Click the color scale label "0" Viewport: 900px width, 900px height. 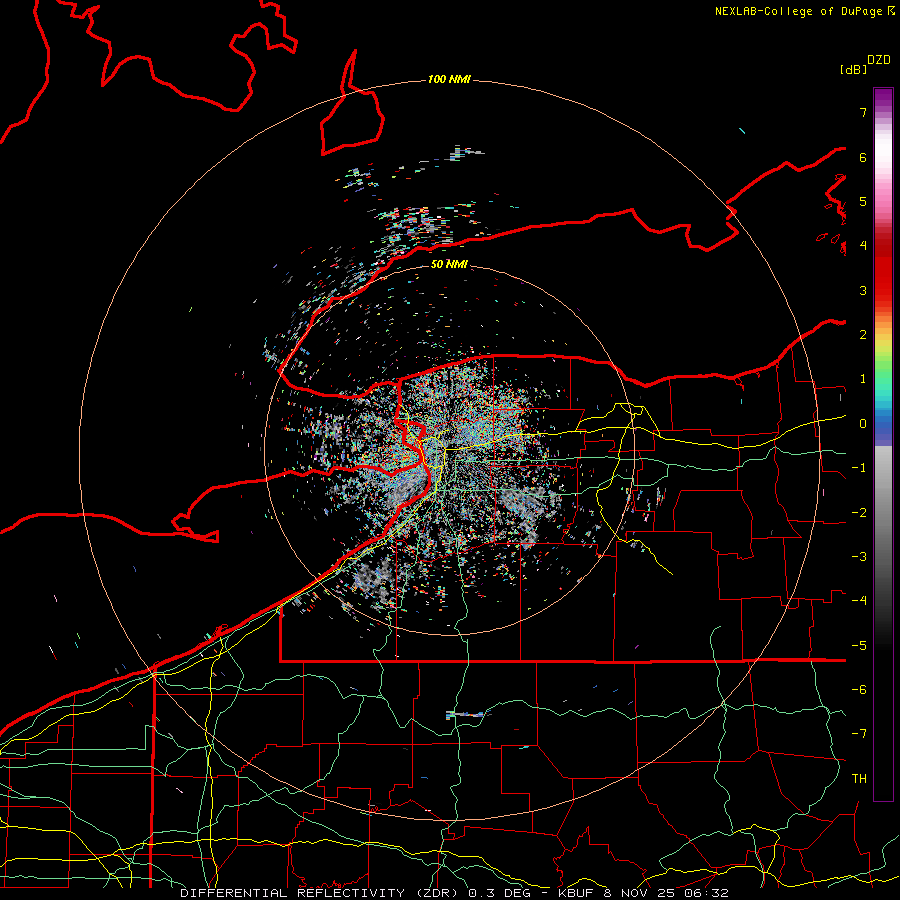tap(863, 424)
